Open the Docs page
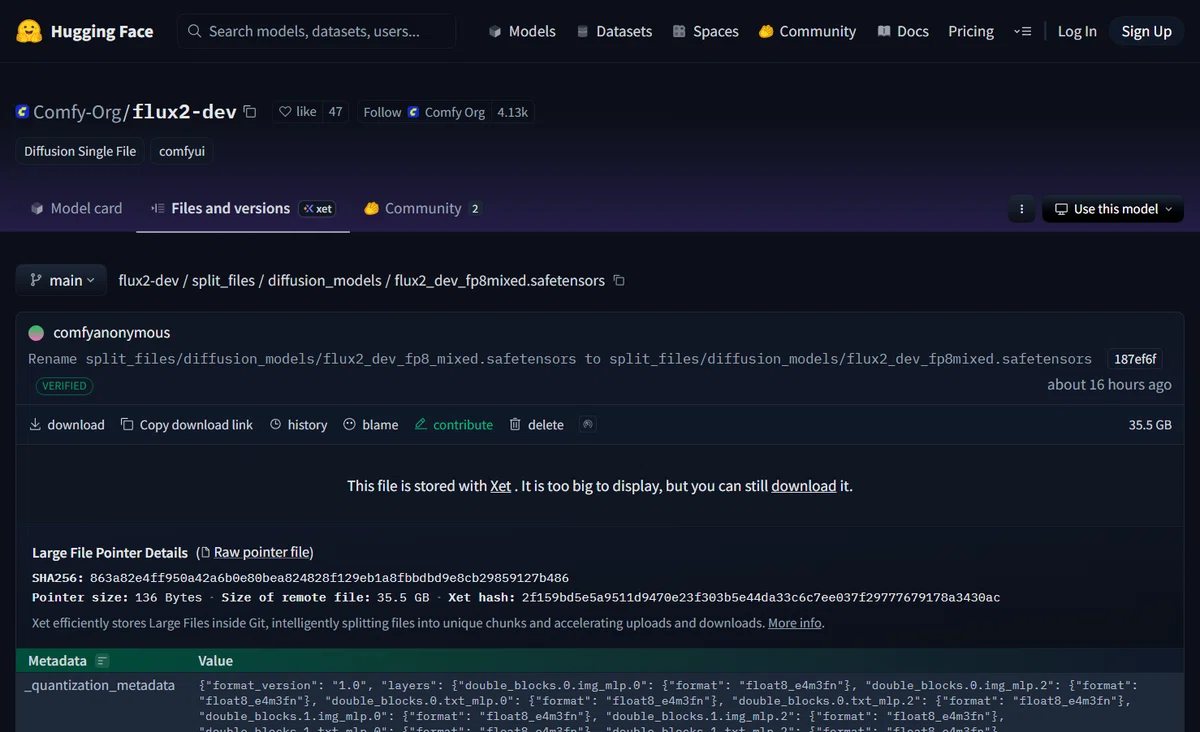The image size is (1200, 732). pyautogui.click(x=903, y=31)
